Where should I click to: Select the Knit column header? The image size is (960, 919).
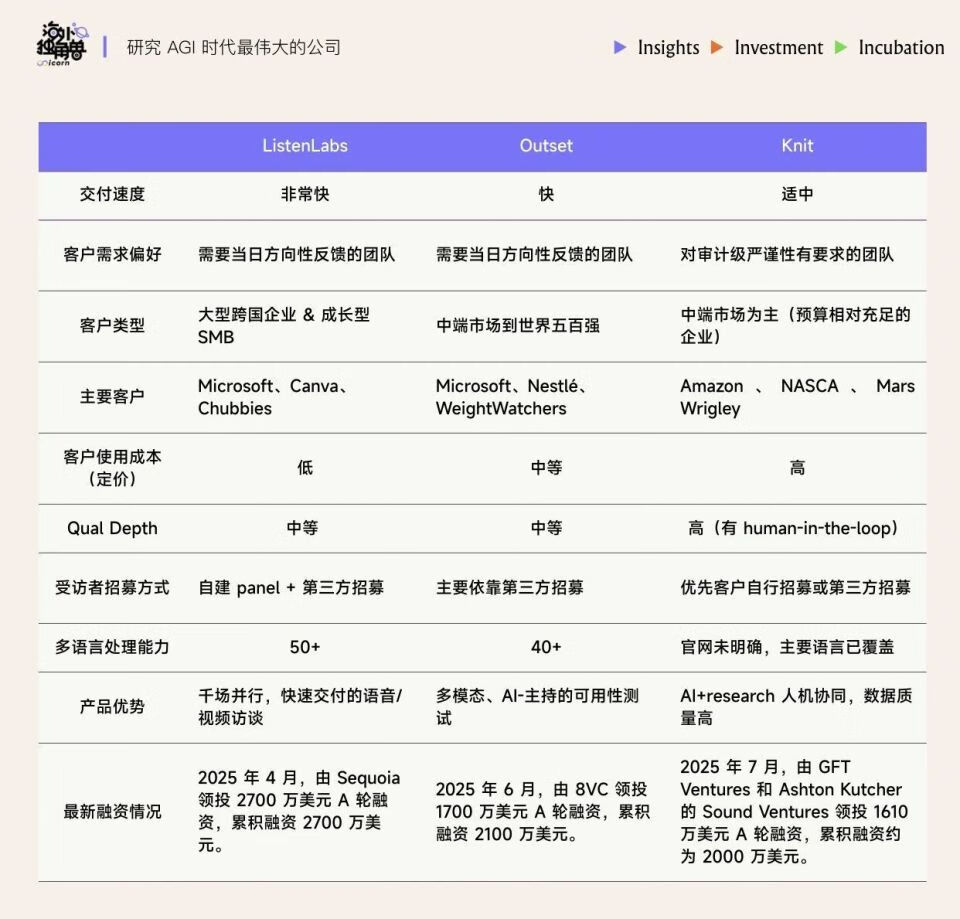pos(797,146)
